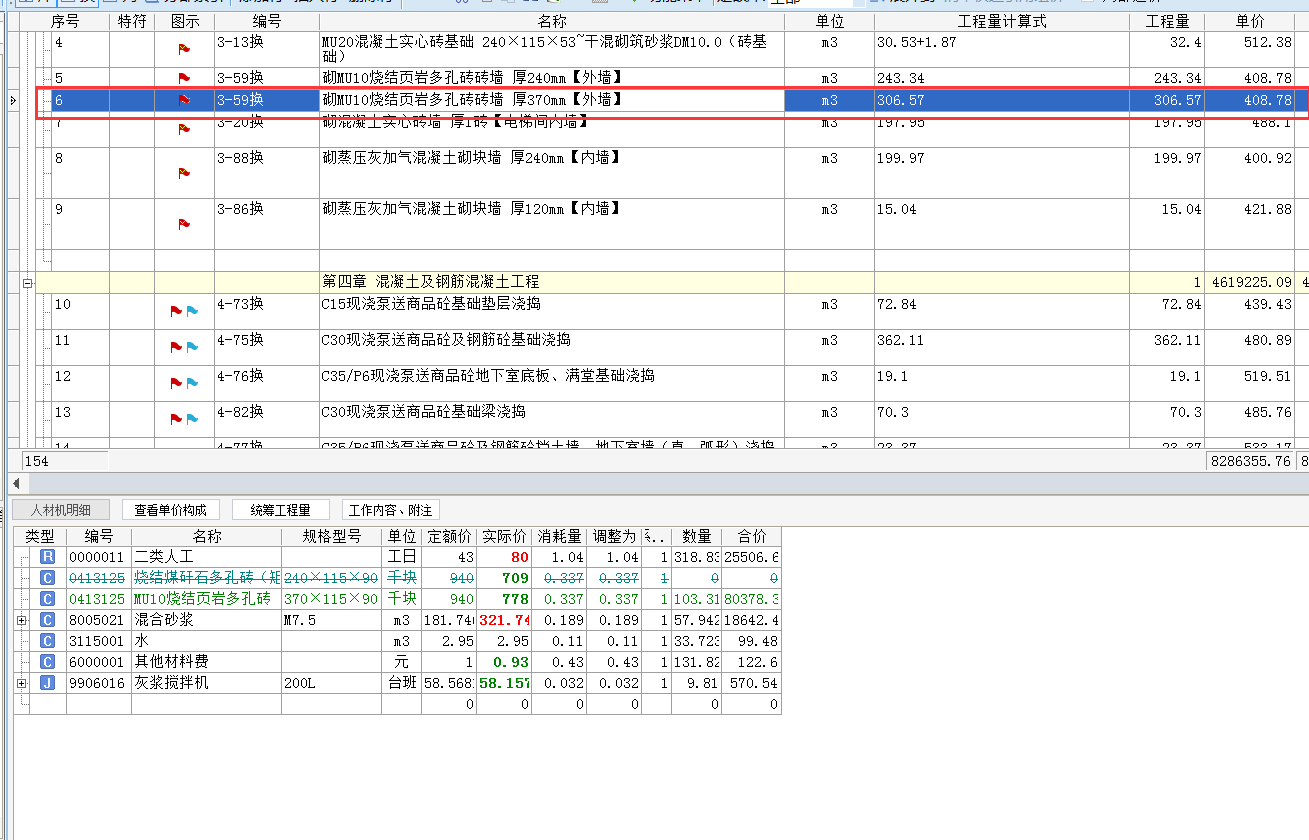
Task: Click the C material icon for 混合砂浆
Action: pos(47,620)
